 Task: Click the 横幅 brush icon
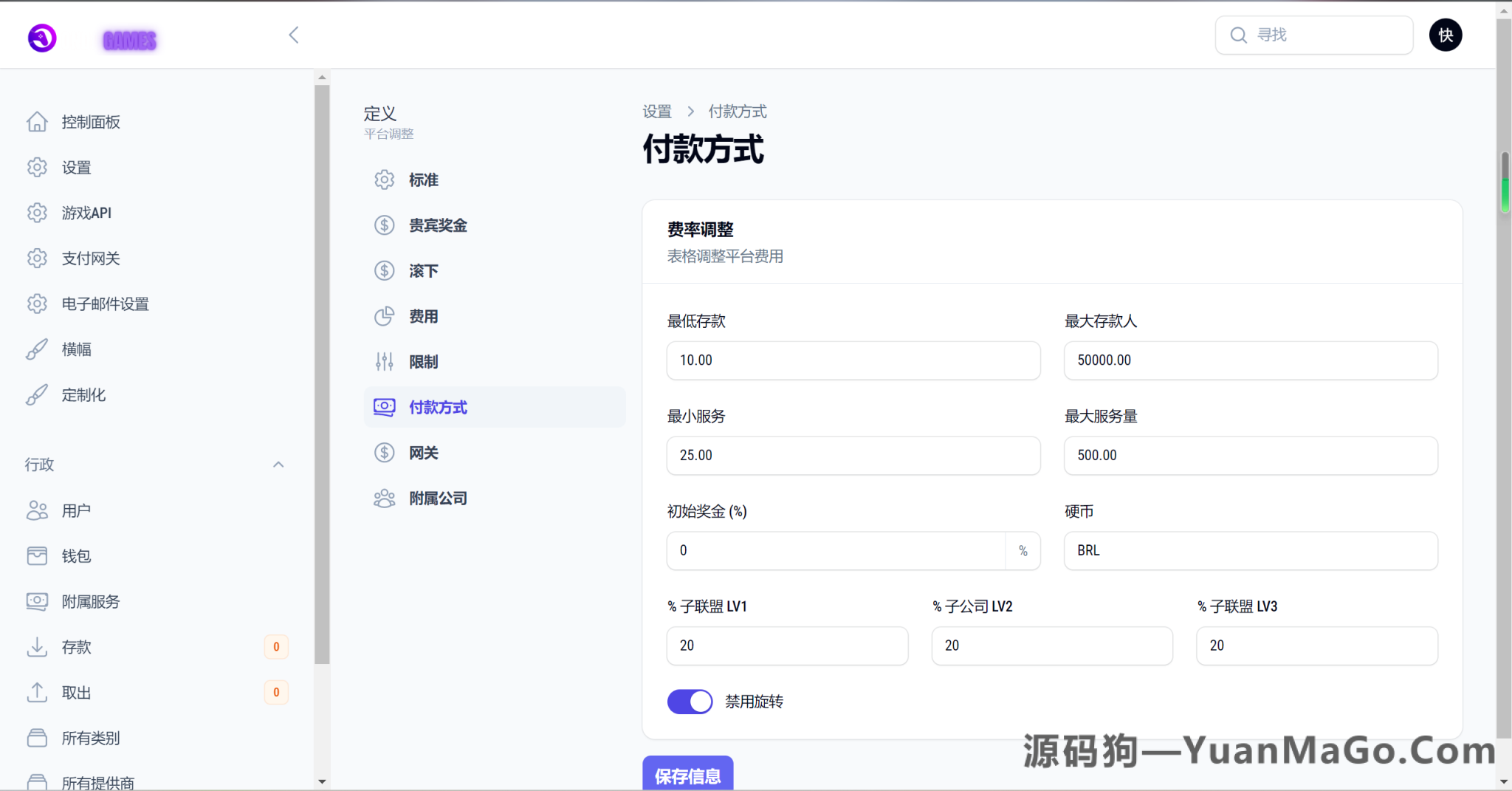[x=37, y=349]
